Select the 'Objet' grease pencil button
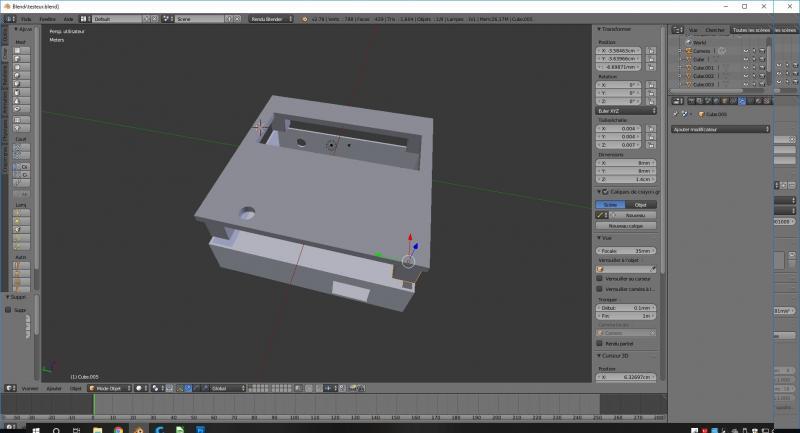Image resolution: width=800 pixels, height=433 pixels. tap(640, 204)
